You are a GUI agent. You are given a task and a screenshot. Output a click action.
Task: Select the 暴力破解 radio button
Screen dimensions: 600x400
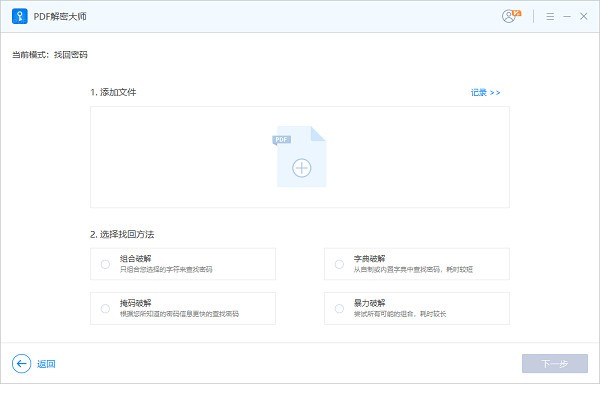tap(340, 308)
